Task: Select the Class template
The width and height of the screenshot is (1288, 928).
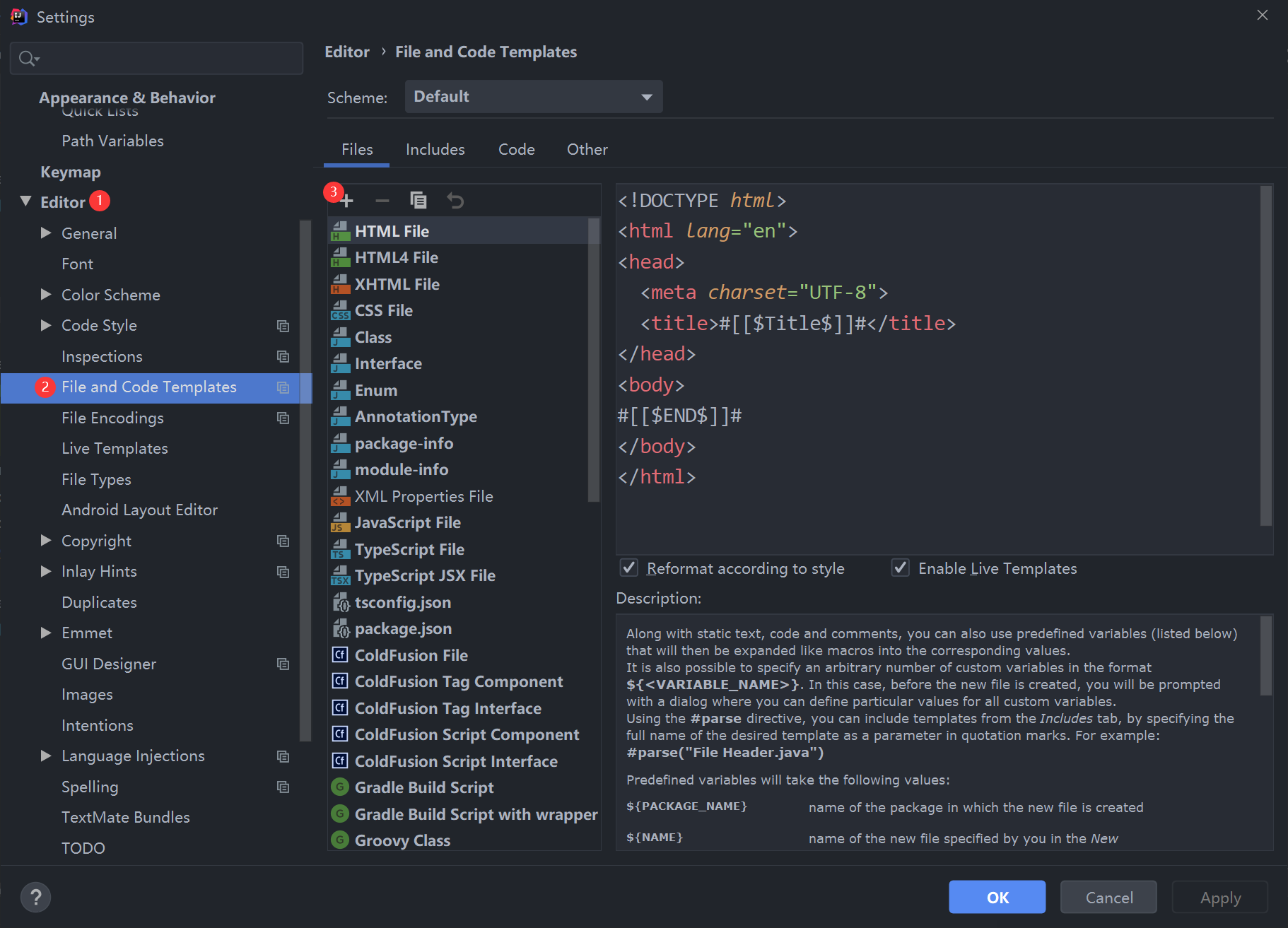Action: (x=459, y=337)
